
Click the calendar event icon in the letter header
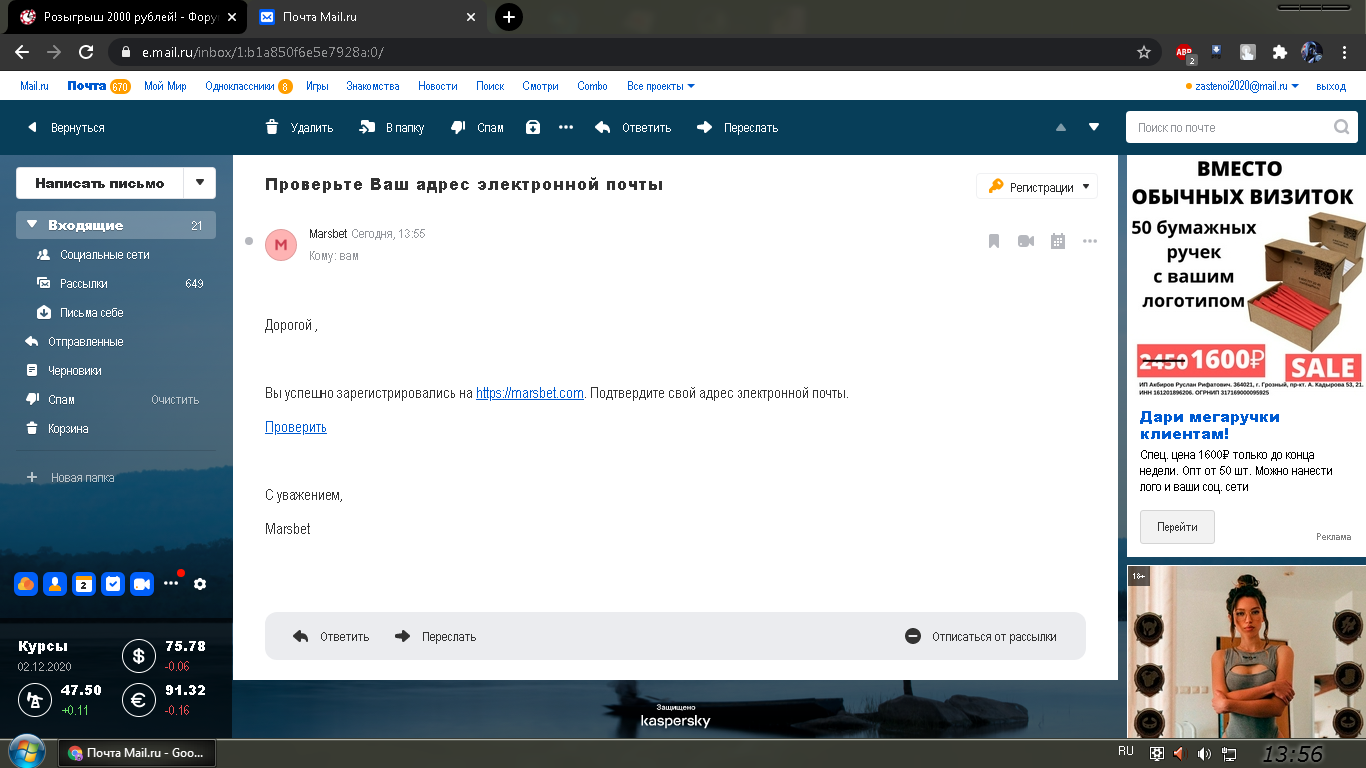[1058, 241]
